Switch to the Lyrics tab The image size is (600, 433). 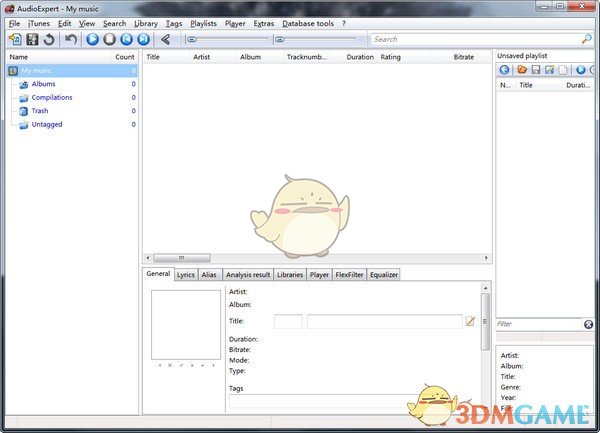coord(186,275)
